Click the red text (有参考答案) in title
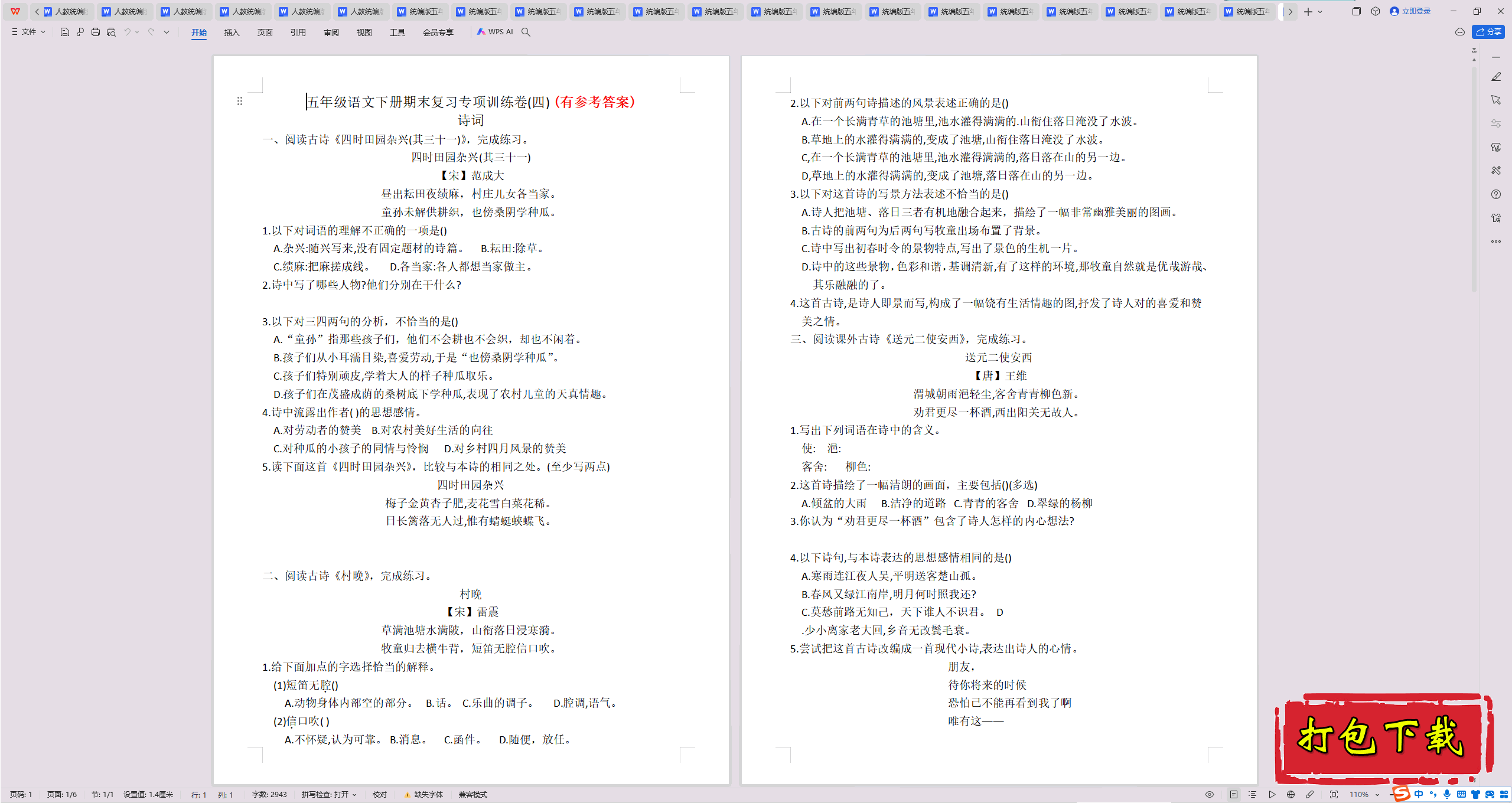Viewport: 1512px width, 803px height. 595,102
